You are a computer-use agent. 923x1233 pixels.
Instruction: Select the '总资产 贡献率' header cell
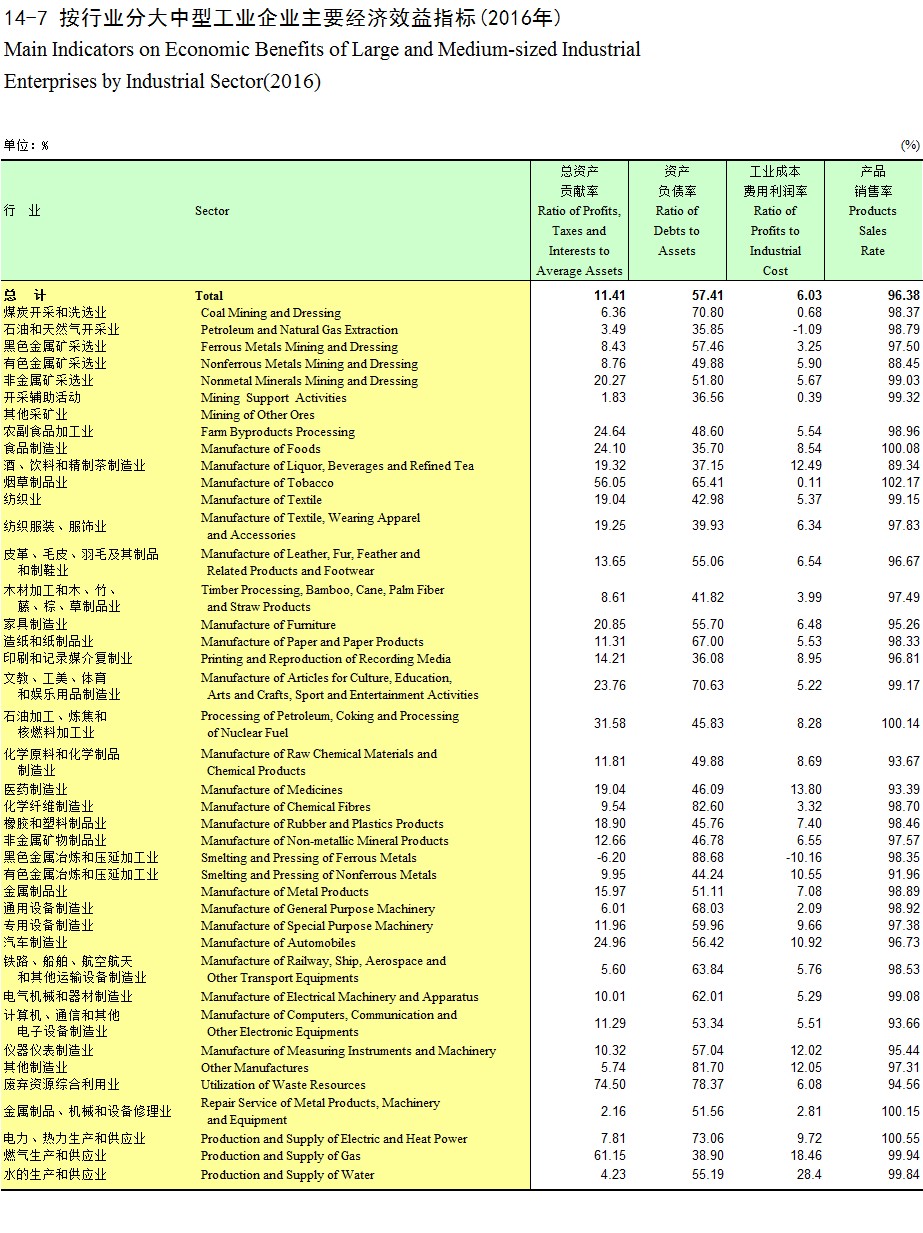(x=579, y=181)
